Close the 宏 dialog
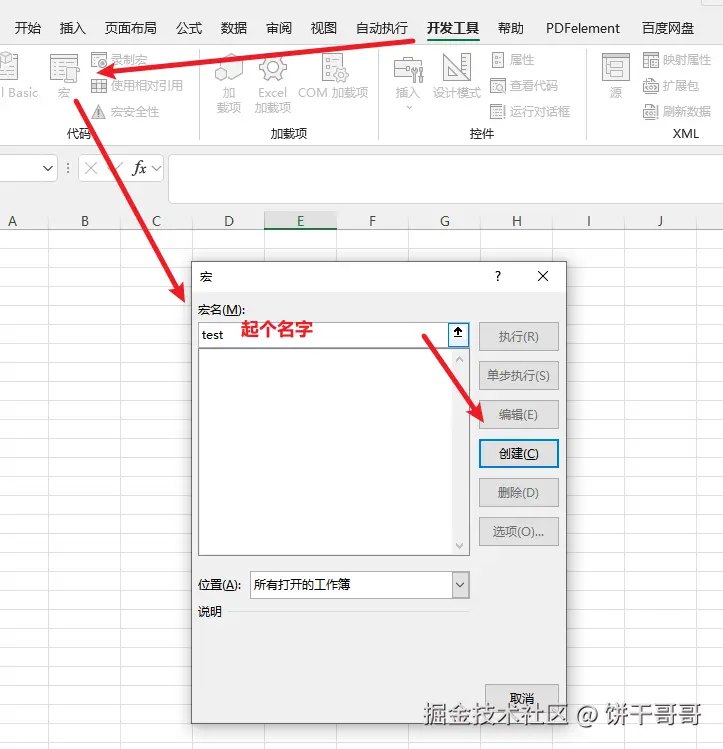 (543, 276)
